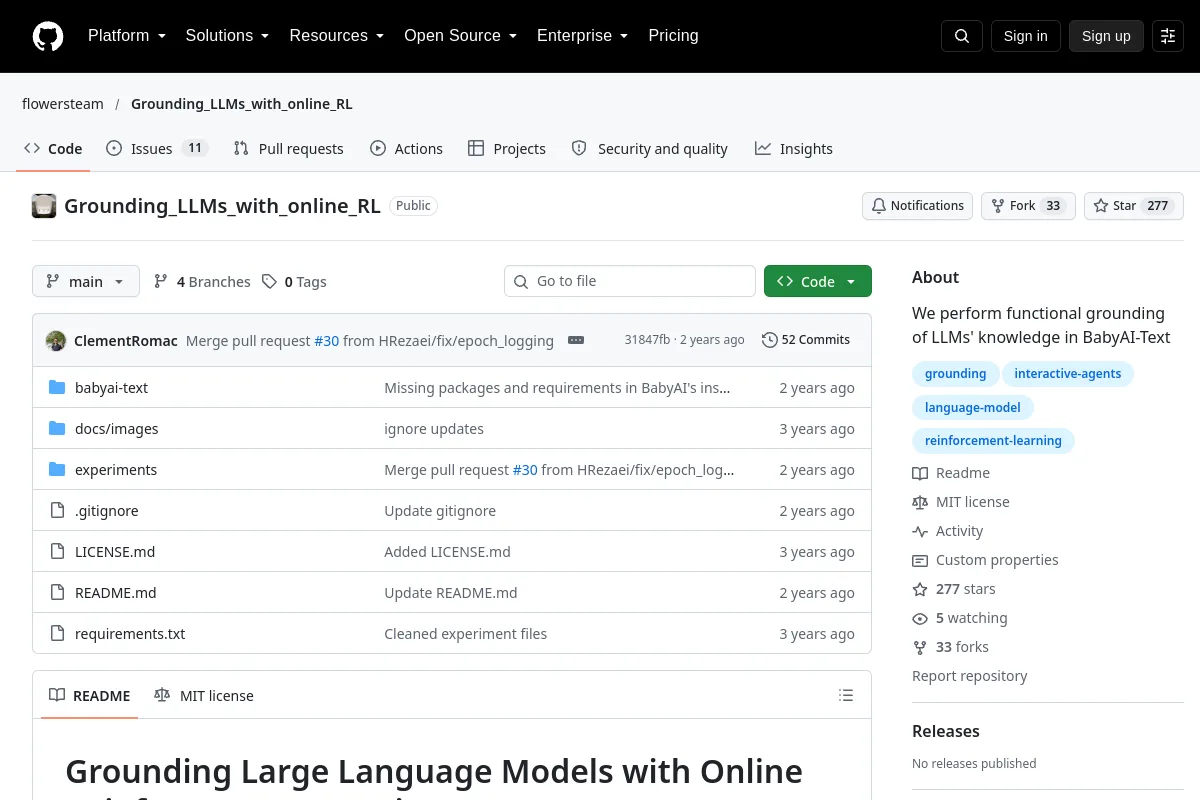1200x800 pixels.
Task: Open ClementRomac's avatar in commit bar
Action: (56, 340)
